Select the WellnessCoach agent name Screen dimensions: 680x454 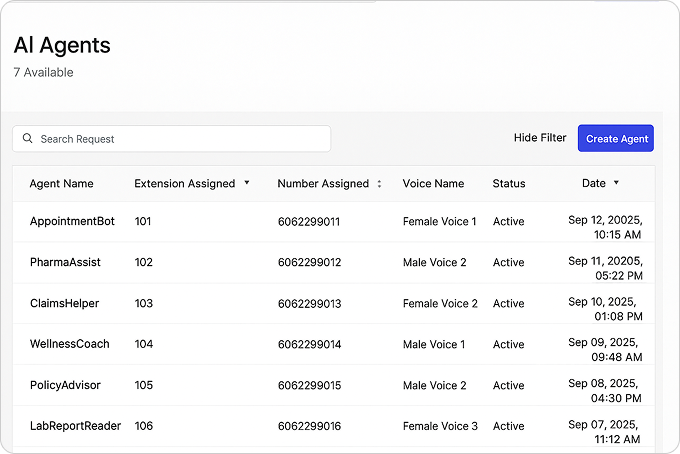click(x=69, y=344)
